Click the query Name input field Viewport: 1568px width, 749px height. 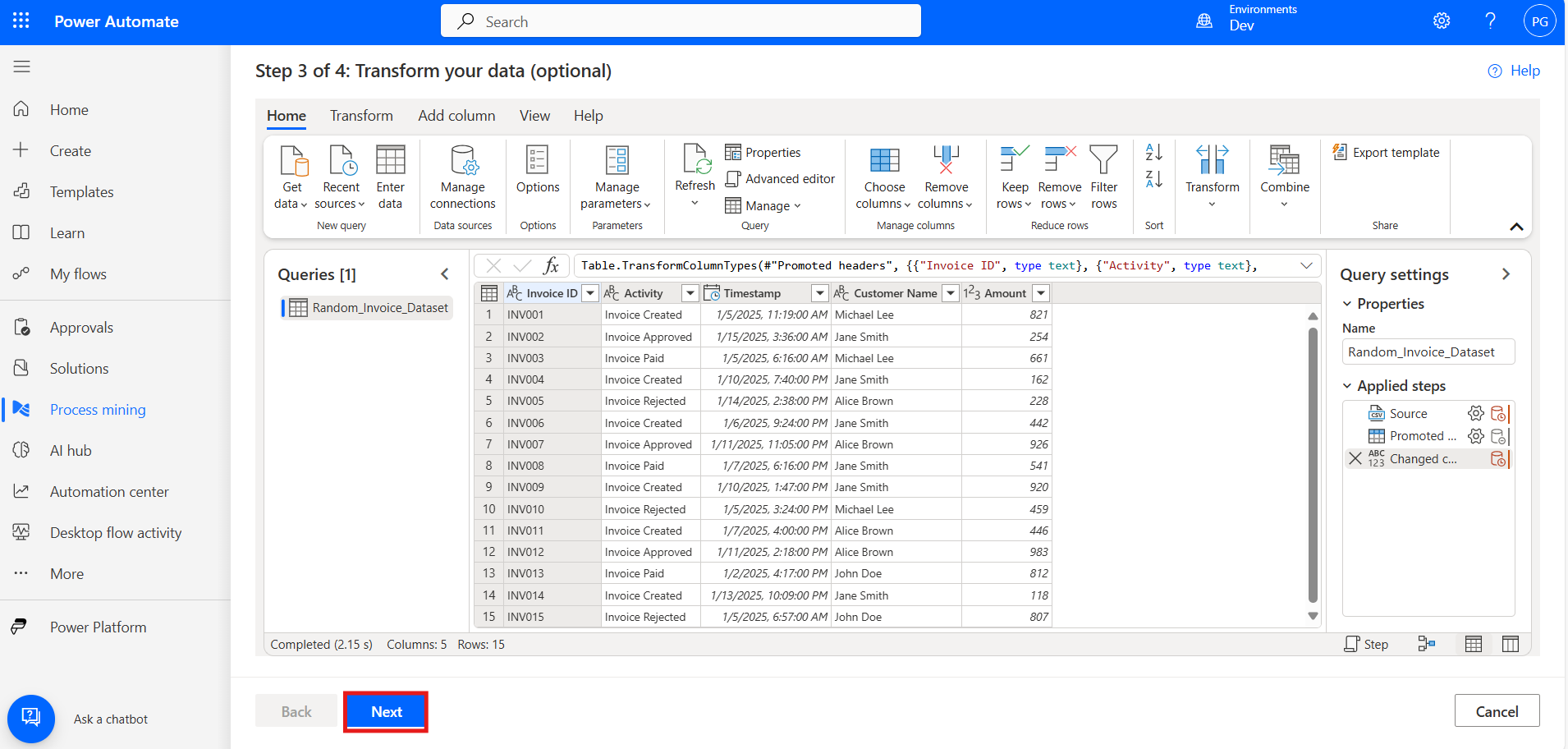(1428, 352)
